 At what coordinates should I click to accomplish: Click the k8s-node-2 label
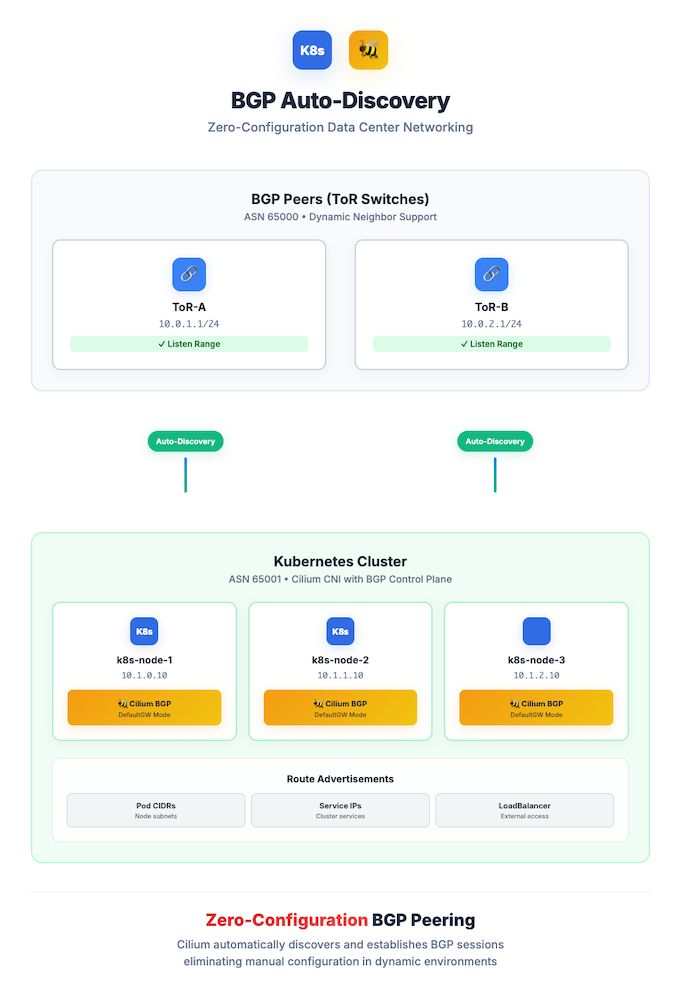coord(340,660)
